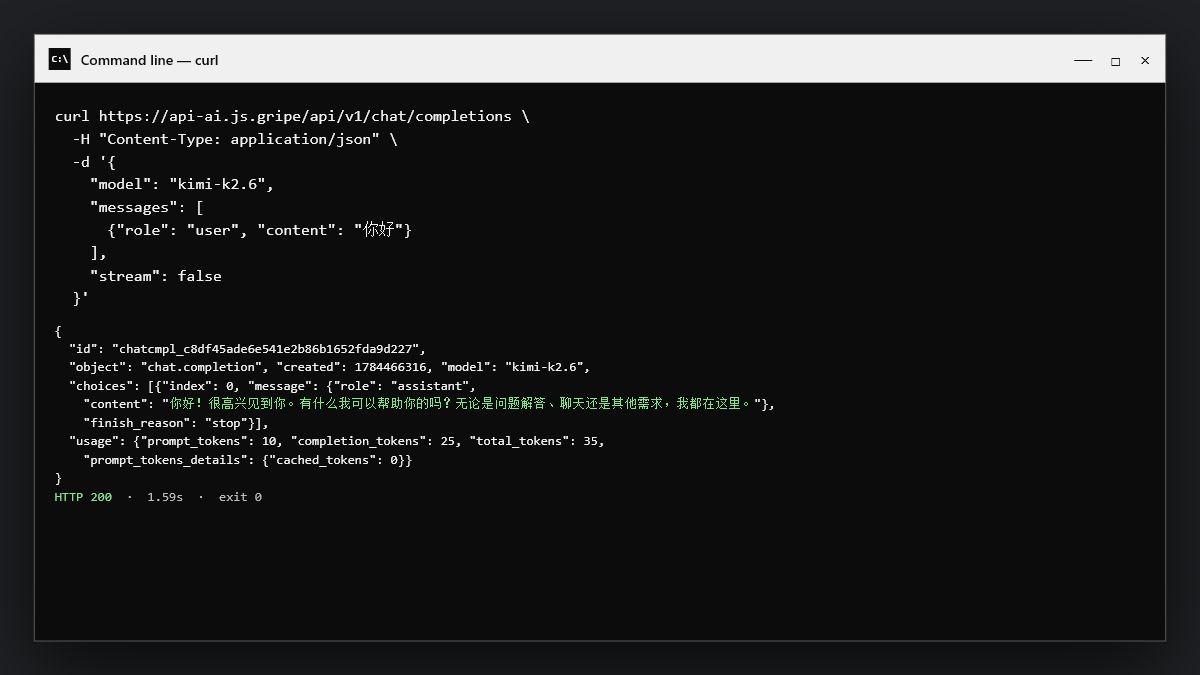This screenshot has height=675, width=1200.
Task: Click the -d '{ line
Action: click(x=94, y=162)
